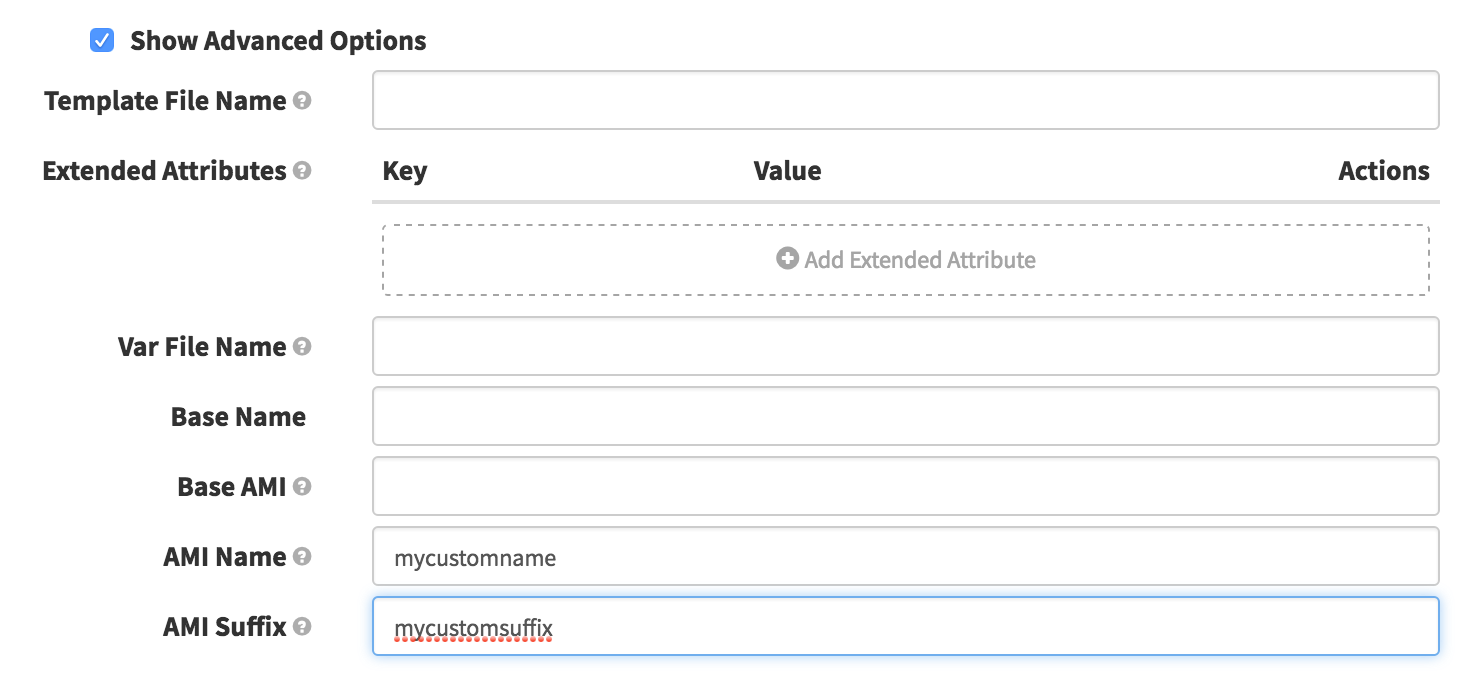1458x678 pixels.
Task: Click the AMI Suffix field containing mycustomsuffix
Action: [x=905, y=626]
